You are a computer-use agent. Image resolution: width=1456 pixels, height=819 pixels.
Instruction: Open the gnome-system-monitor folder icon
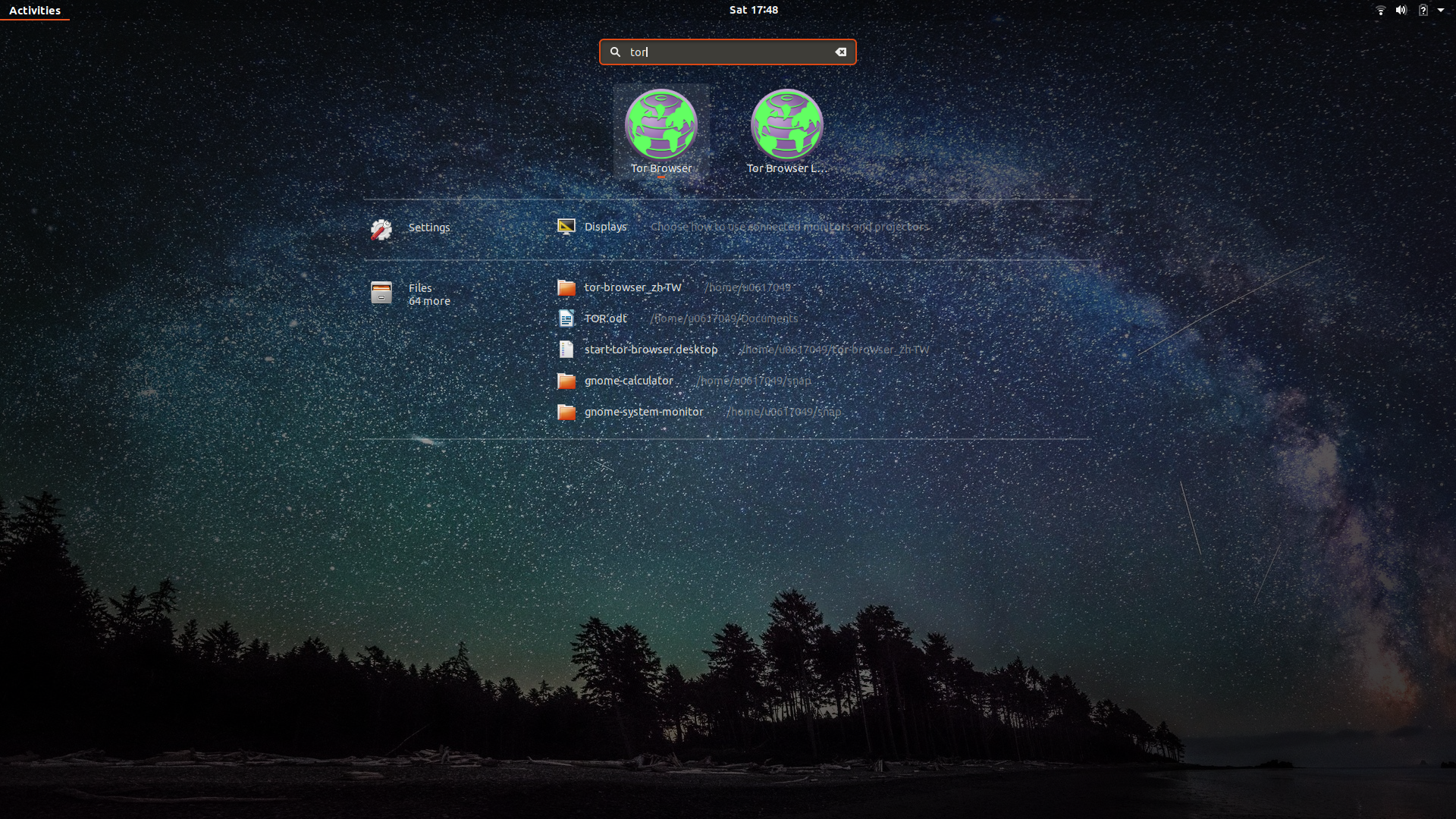[x=566, y=412]
